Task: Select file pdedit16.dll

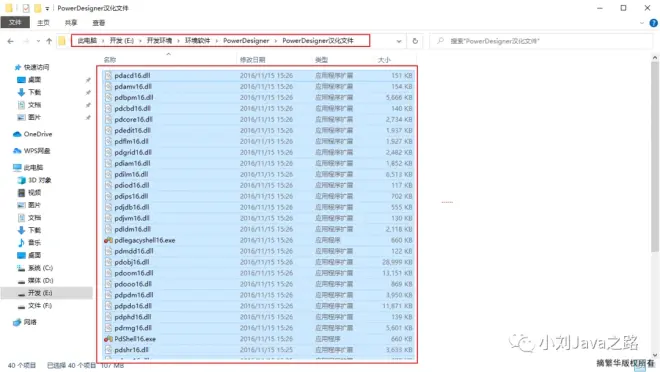Action: pyautogui.click(x=133, y=130)
